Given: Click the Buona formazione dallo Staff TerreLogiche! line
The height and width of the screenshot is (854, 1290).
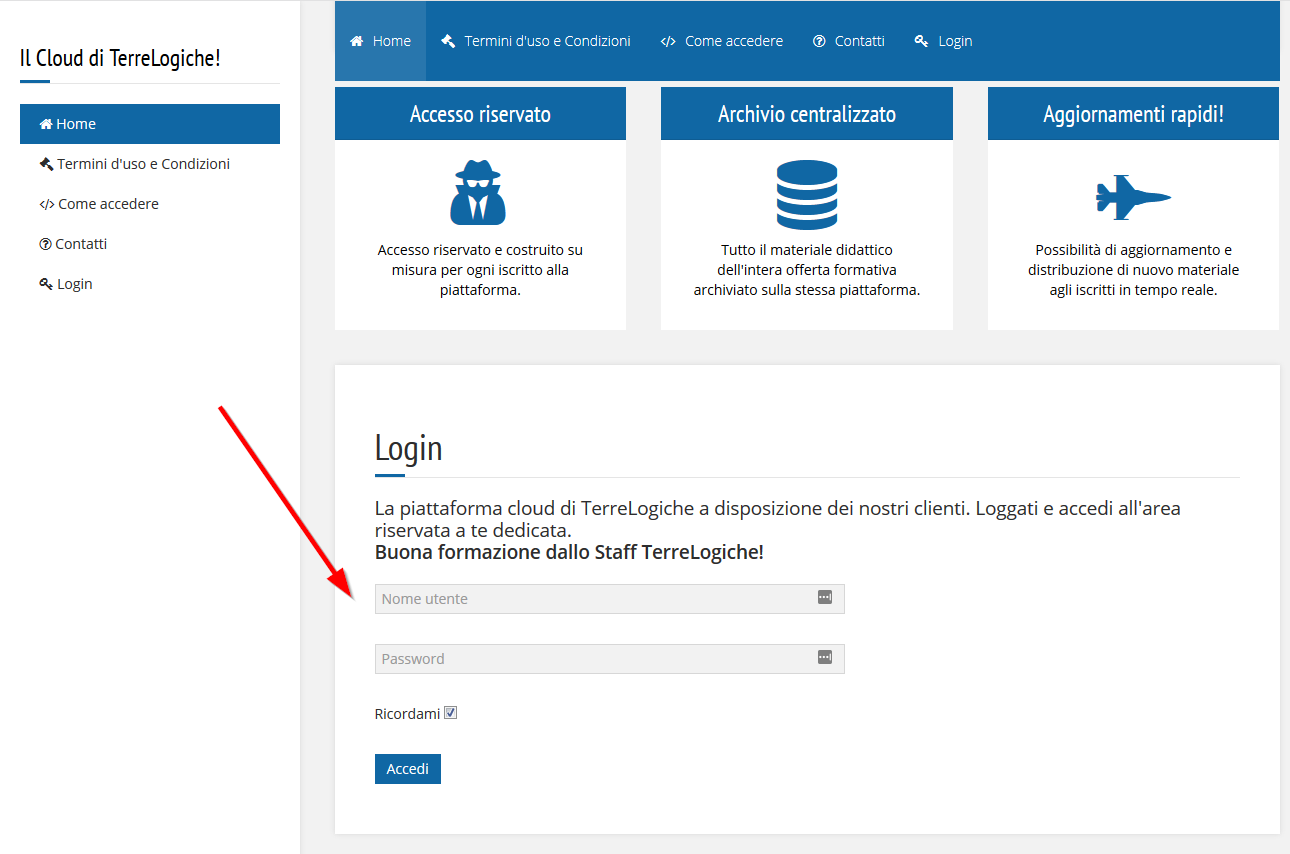Looking at the screenshot, I should 569,552.
